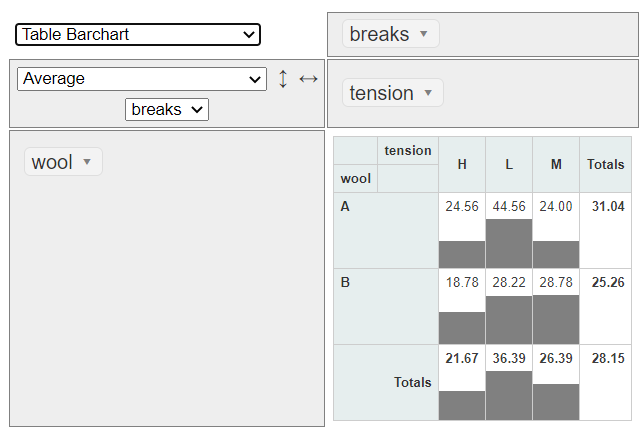Viewport: 644px width, 433px height.
Task: Open filter triangle on wool attribute
Action: click(87, 162)
